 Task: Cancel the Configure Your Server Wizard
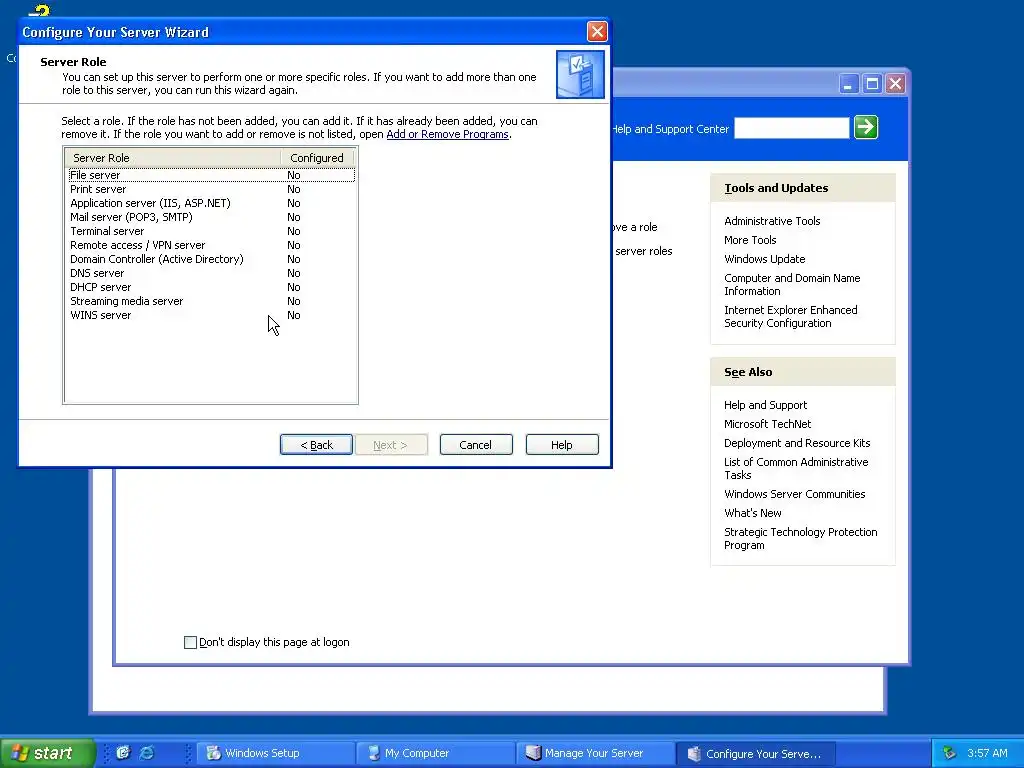pyautogui.click(x=476, y=445)
